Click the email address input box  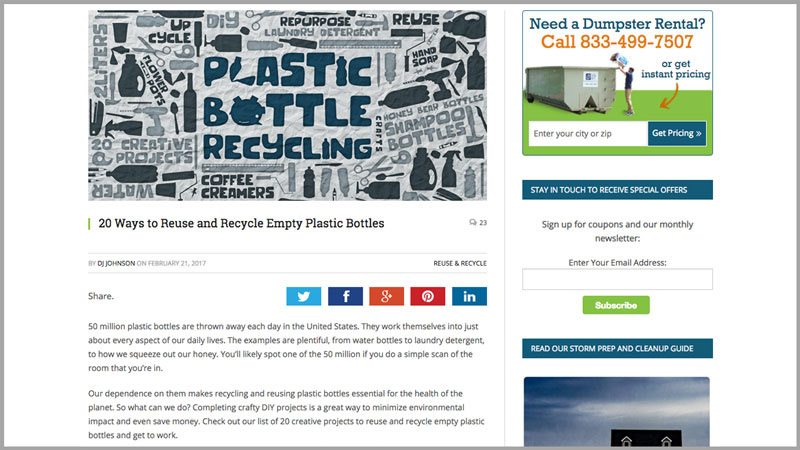617,279
